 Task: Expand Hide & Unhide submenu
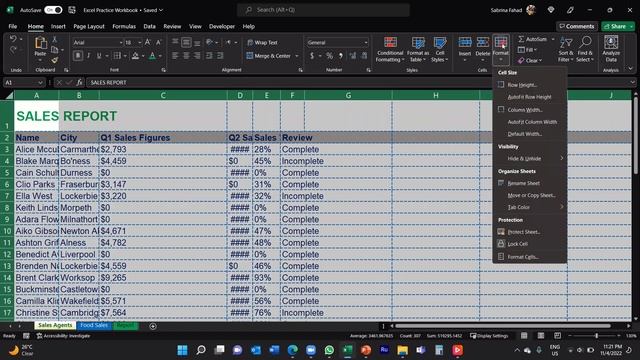[x=530, y=158]
